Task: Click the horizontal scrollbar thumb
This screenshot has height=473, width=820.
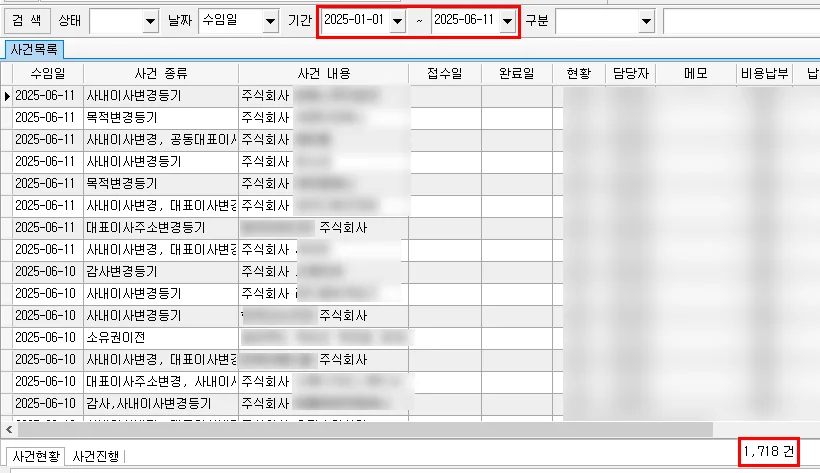Action: 365,430
